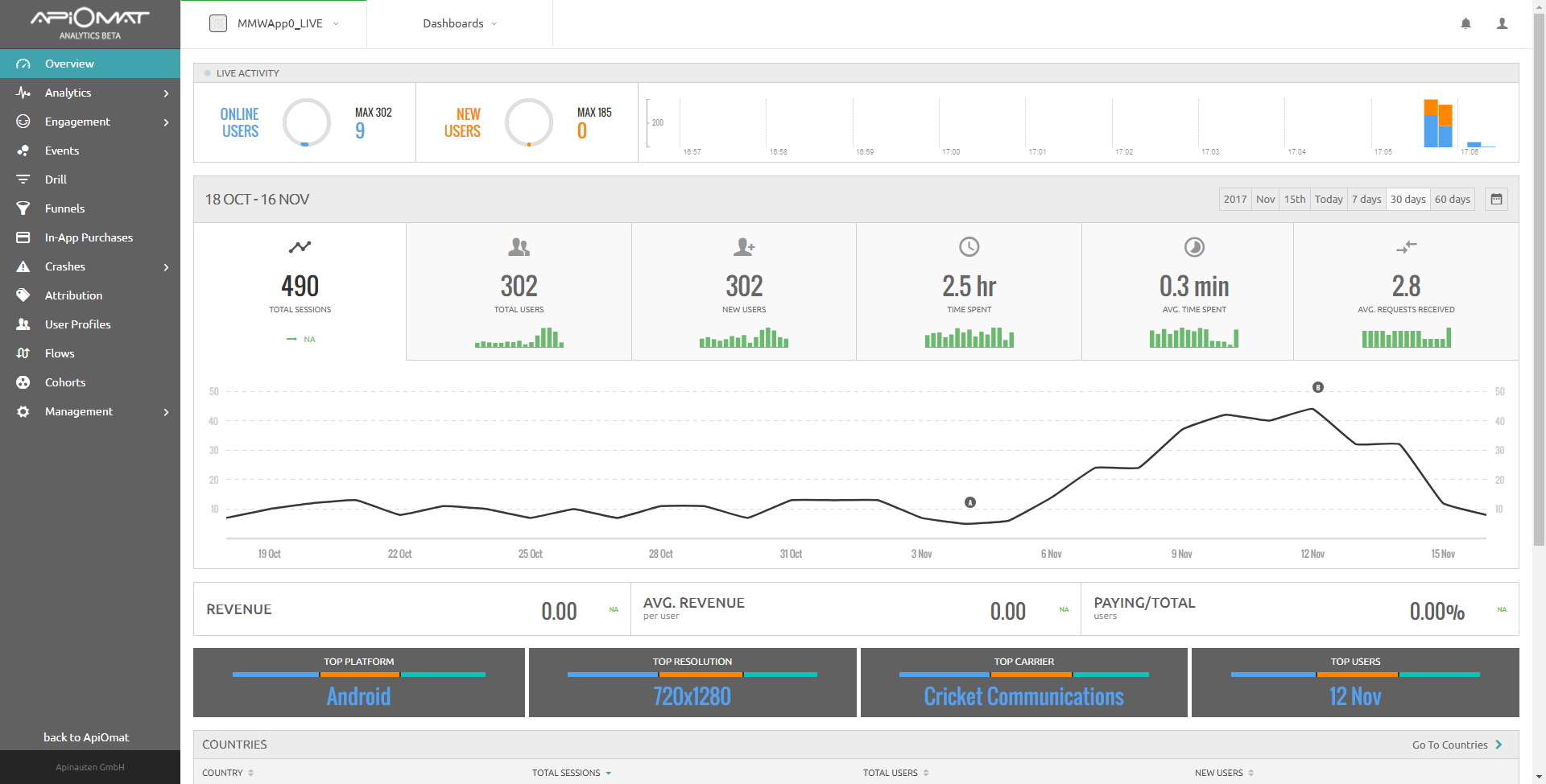The image size is (1546, 784).
Task: Click back to ApiOmat link
Action: (x=86, y=737)
